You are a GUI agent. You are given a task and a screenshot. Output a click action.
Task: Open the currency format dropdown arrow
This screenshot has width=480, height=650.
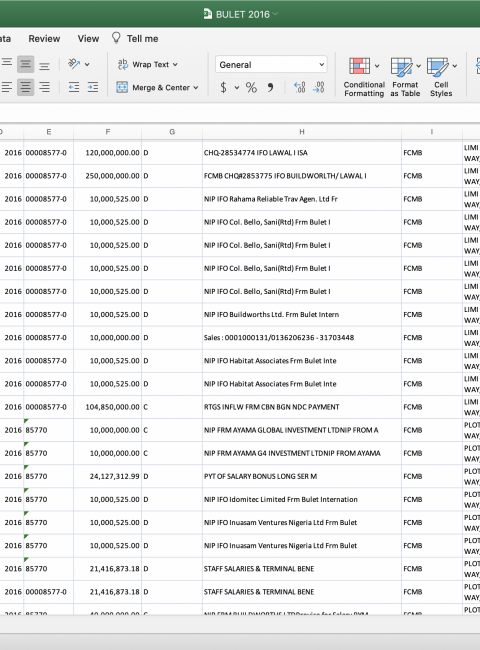[237, 87]
